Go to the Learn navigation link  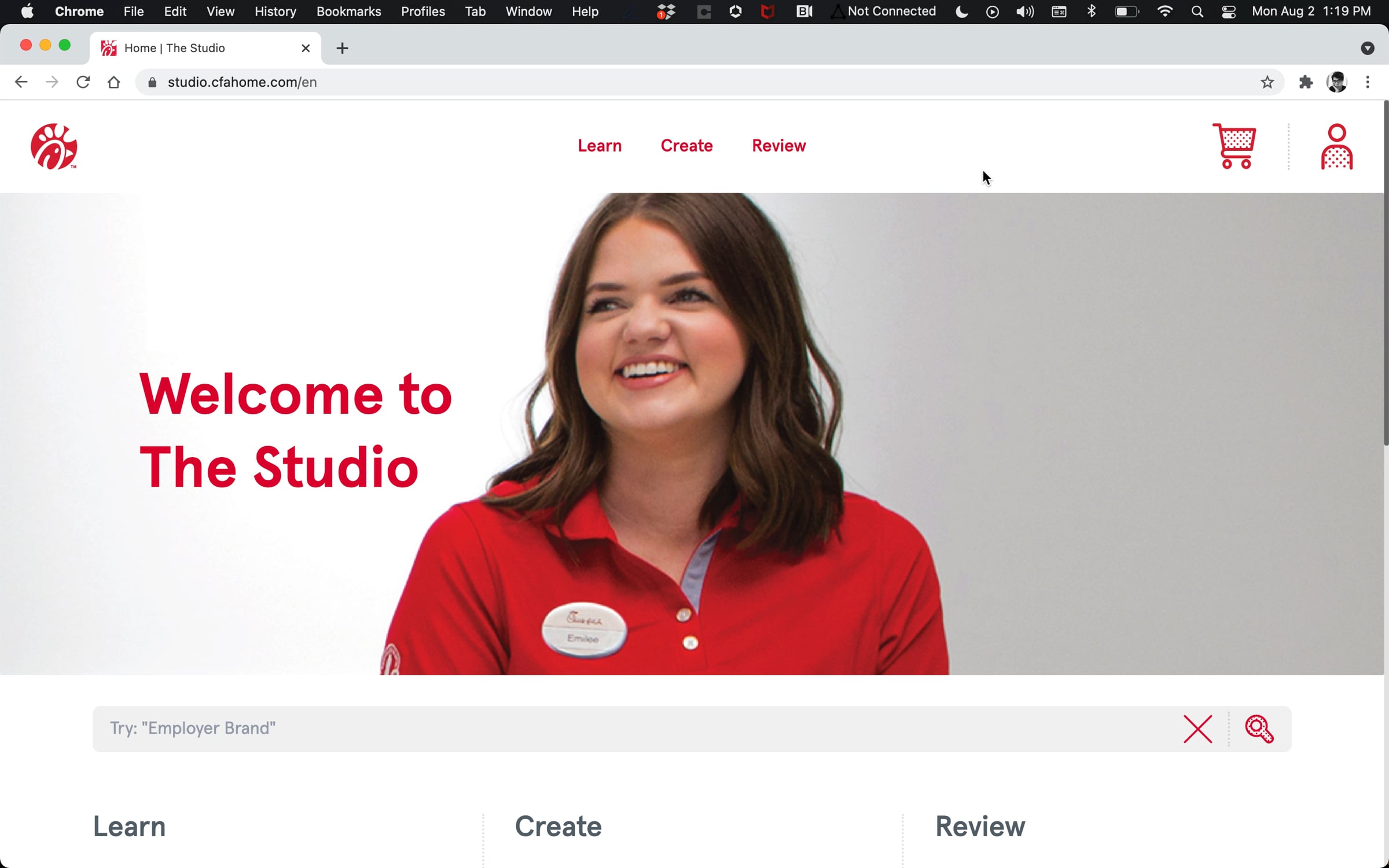600,146
